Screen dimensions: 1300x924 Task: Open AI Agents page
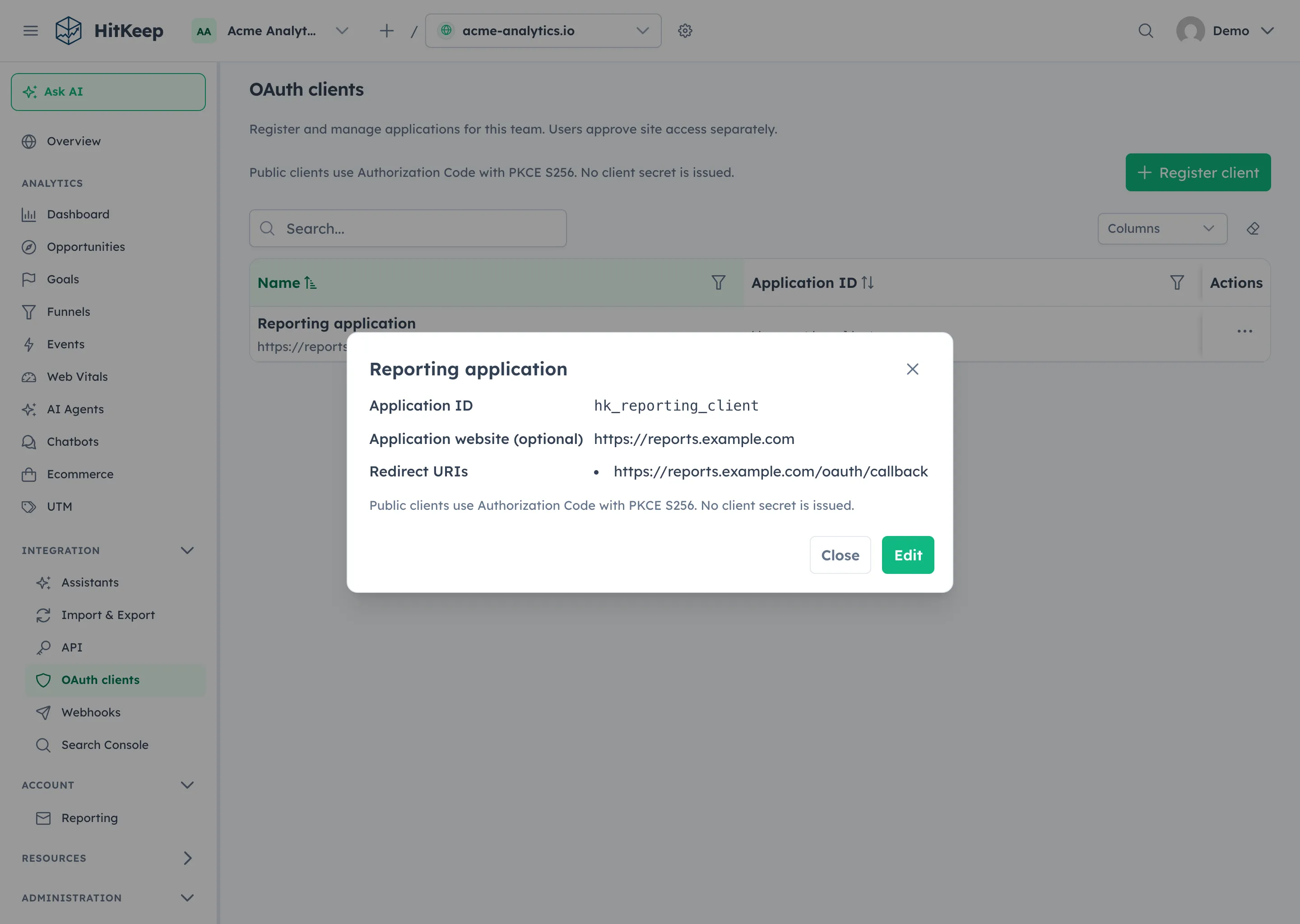[108, 409]
